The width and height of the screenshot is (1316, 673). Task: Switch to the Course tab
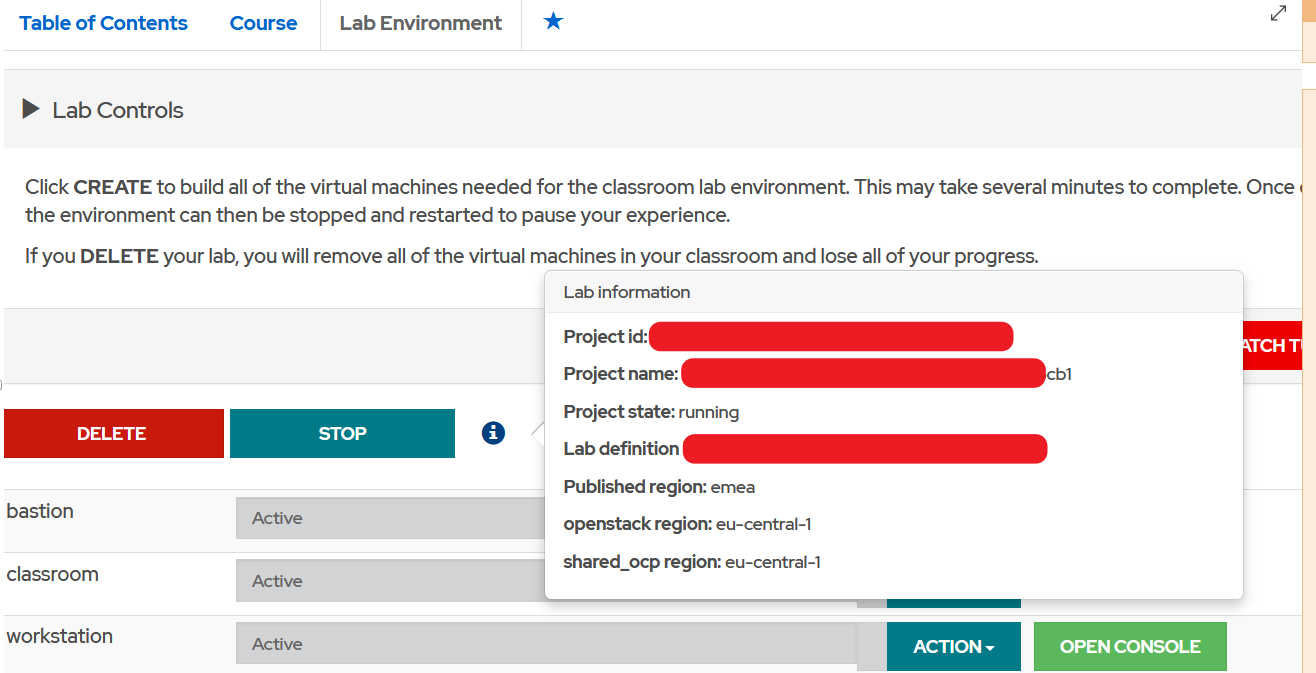point(263,22)
